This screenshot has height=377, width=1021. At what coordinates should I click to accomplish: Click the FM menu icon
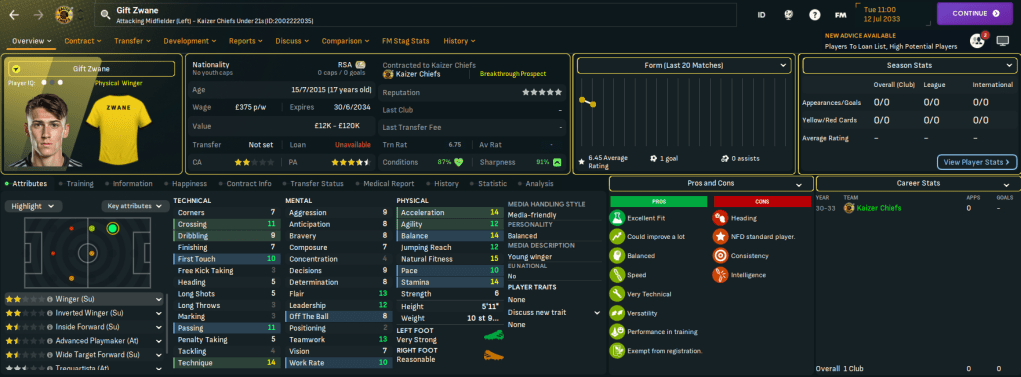coord(841,14)
